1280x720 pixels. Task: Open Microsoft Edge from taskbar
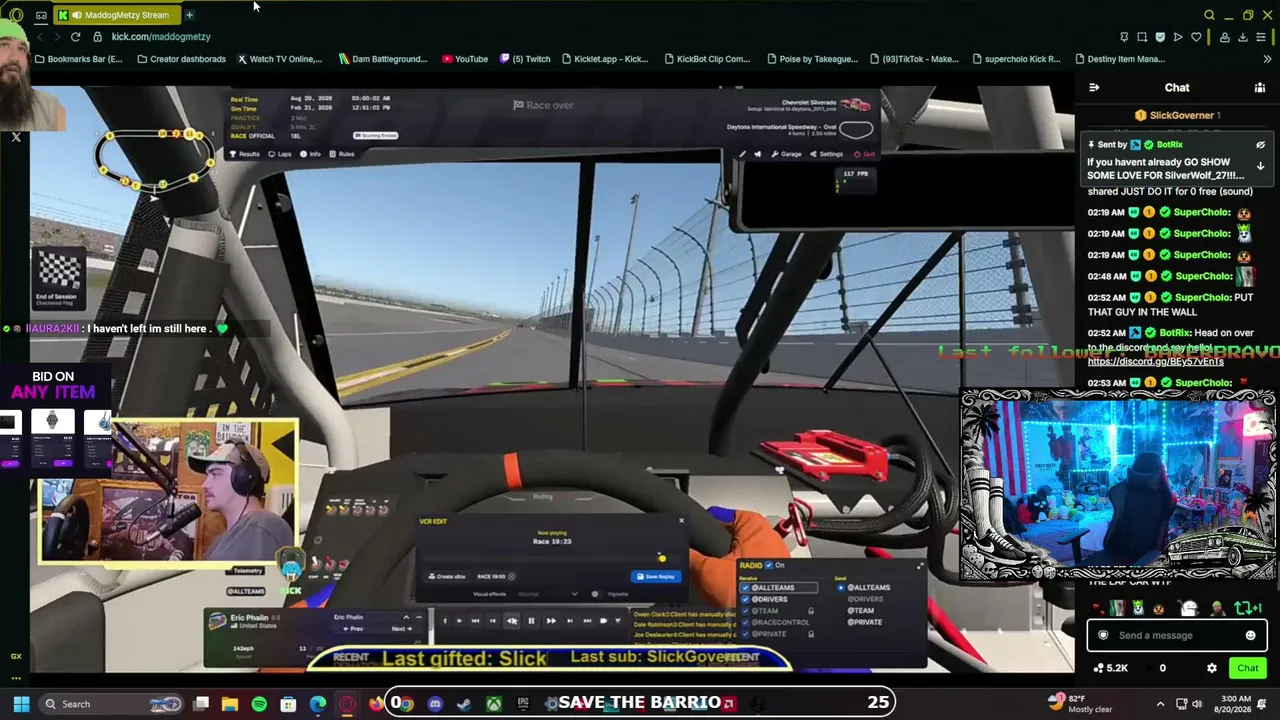coord(318,704)
